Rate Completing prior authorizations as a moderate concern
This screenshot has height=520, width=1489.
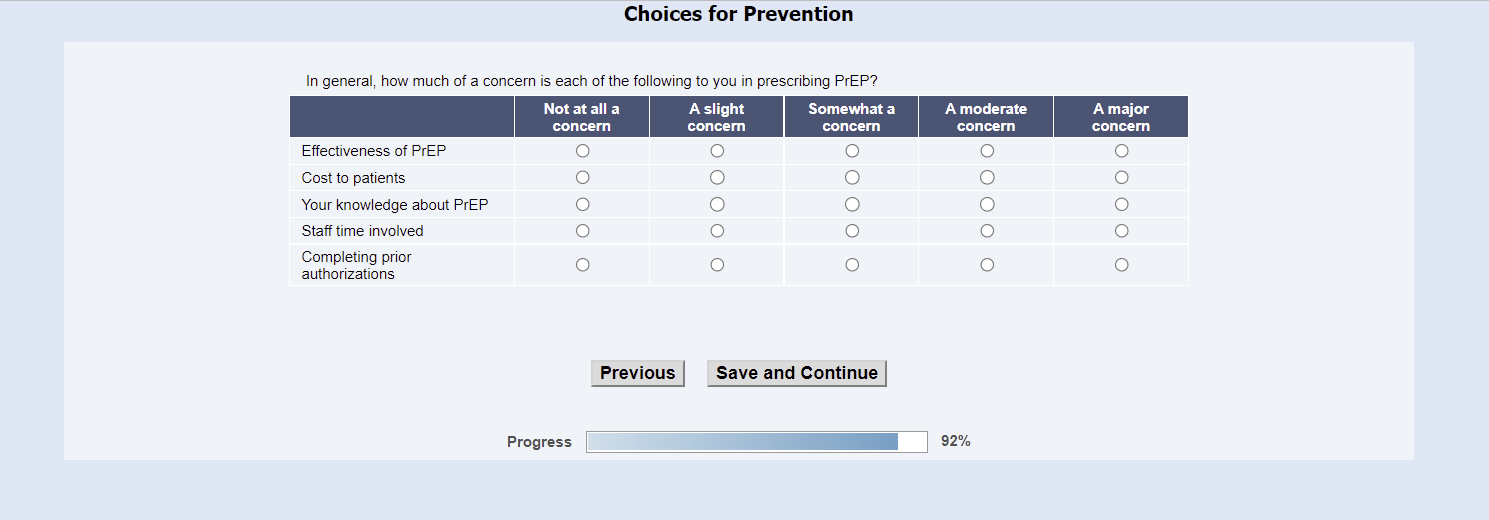pyautogui.click(x=987, y=265)
